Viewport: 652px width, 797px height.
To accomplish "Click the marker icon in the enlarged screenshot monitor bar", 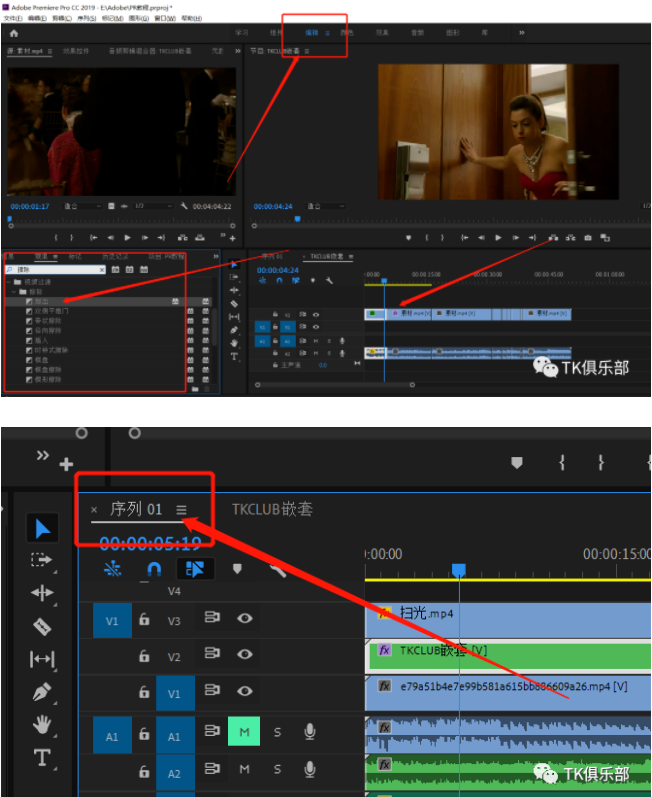I will (517, 463).
